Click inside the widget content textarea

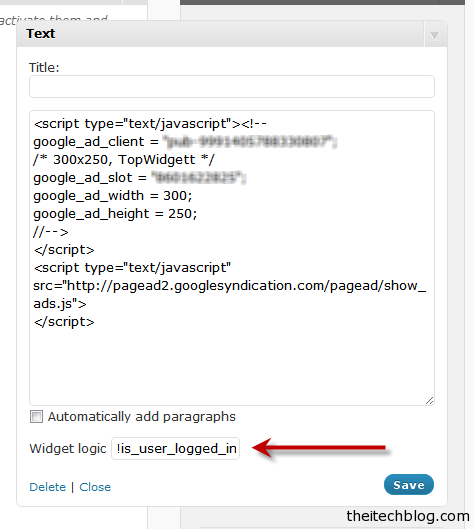point(232,258)
